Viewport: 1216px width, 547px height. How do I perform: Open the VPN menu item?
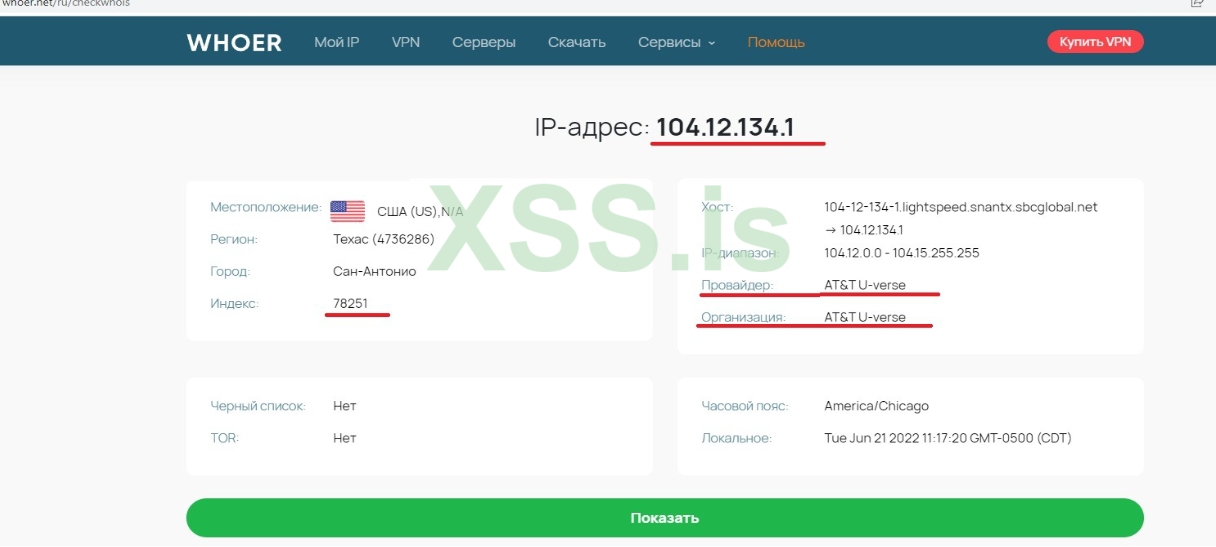(x=405, y=42)
